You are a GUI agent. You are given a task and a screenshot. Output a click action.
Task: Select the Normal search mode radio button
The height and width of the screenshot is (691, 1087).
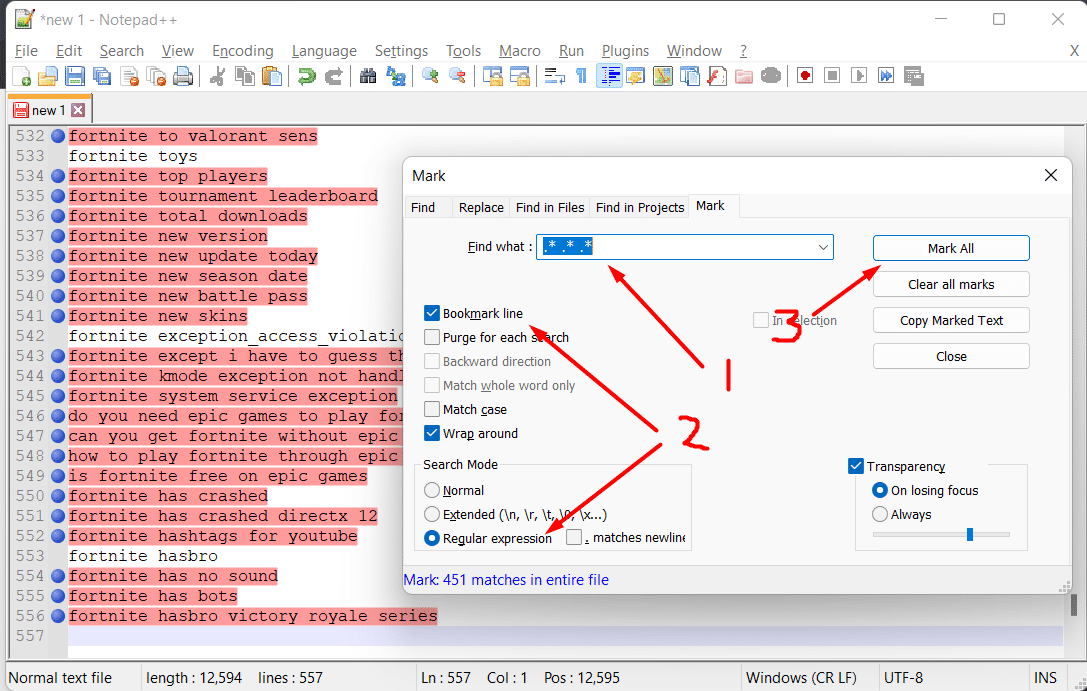(x=432, y=491)
